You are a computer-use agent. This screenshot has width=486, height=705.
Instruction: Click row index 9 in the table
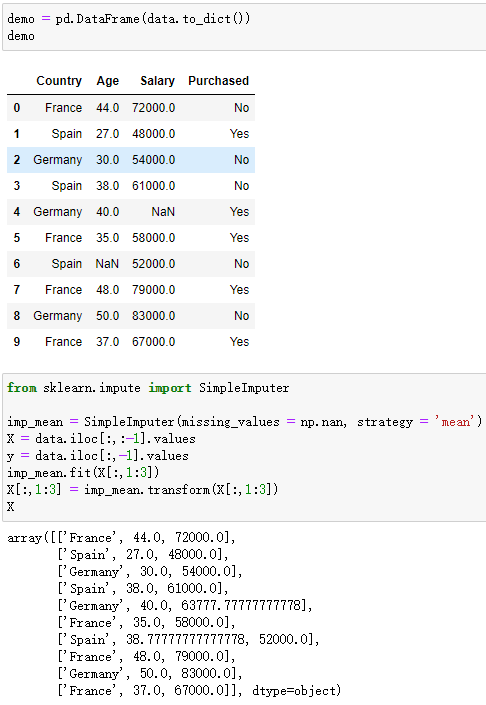[x=17, y=342]
